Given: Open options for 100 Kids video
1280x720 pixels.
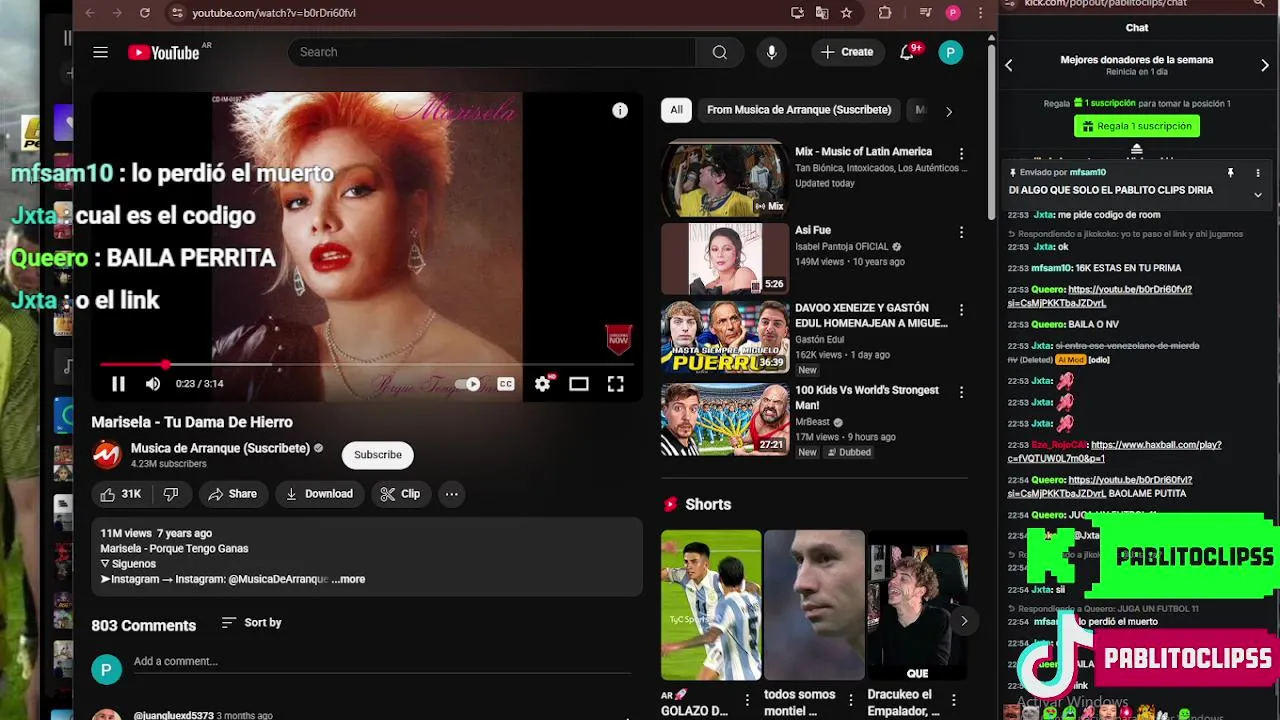Looking at the screenshot, I should coord(961,392).
